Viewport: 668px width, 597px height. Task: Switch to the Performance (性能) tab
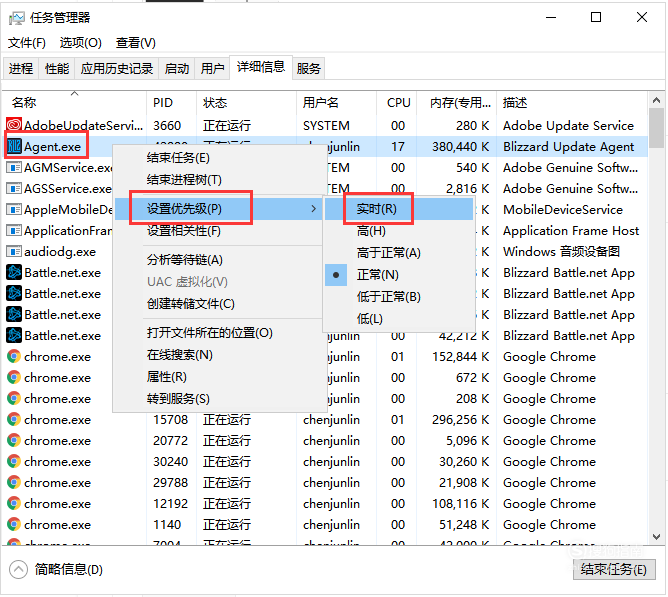coord(57,68)
